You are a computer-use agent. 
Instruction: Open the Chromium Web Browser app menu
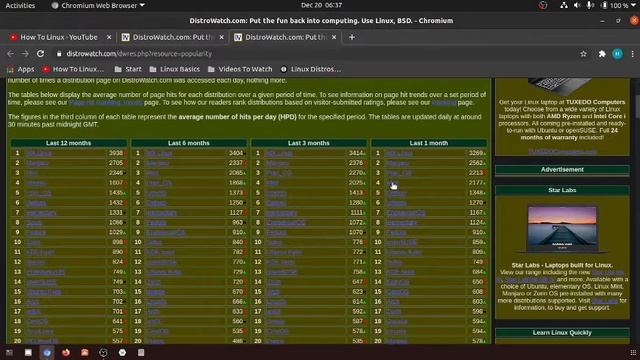[98, 5]
